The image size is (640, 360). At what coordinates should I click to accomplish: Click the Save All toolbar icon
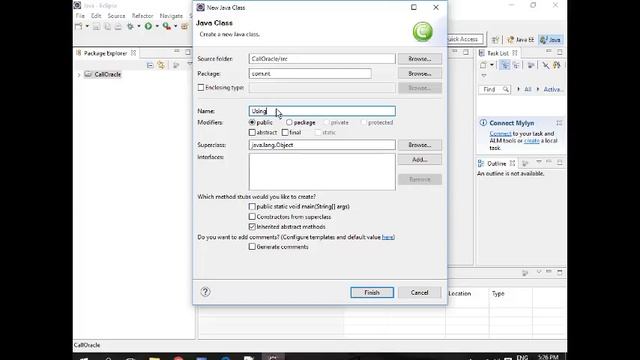(107, 27)
